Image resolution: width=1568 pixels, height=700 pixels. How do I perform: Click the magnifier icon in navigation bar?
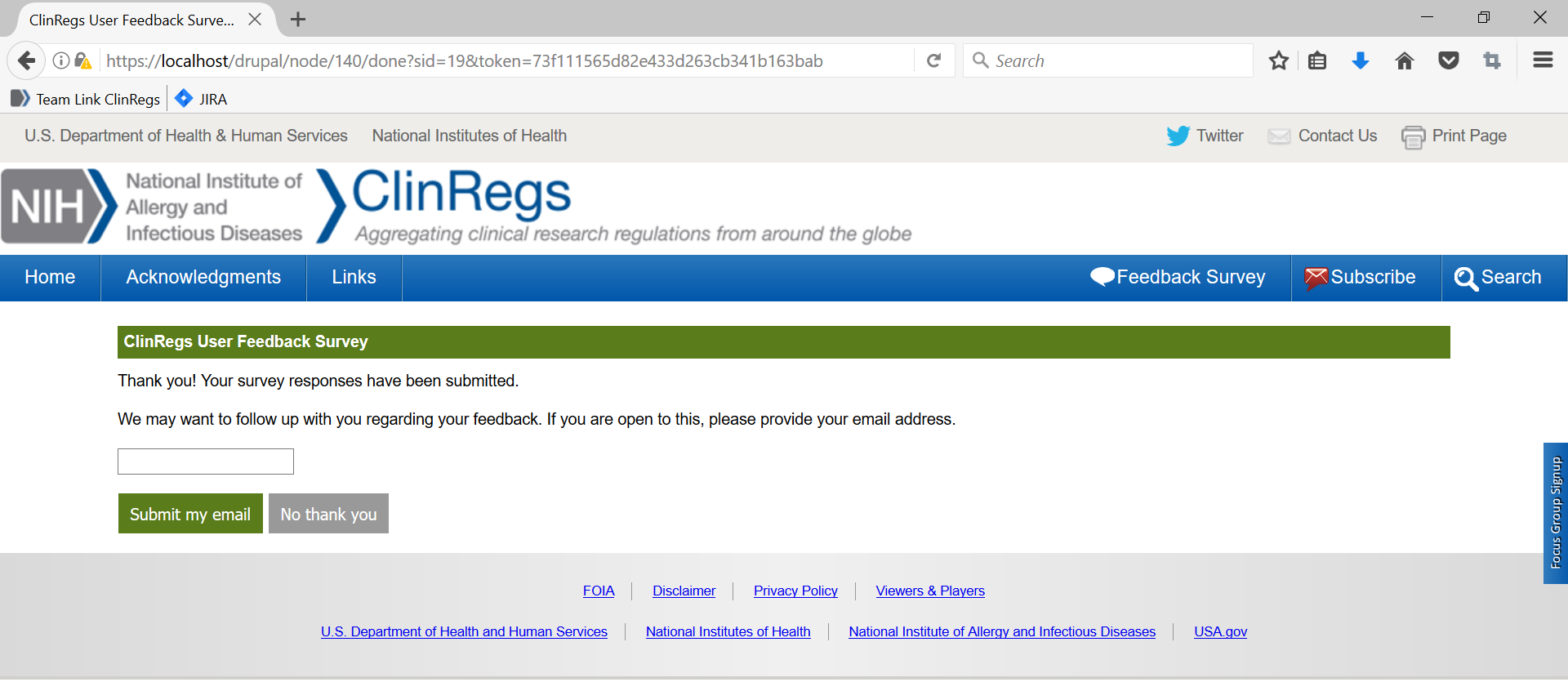click(x=1466, y=279)
